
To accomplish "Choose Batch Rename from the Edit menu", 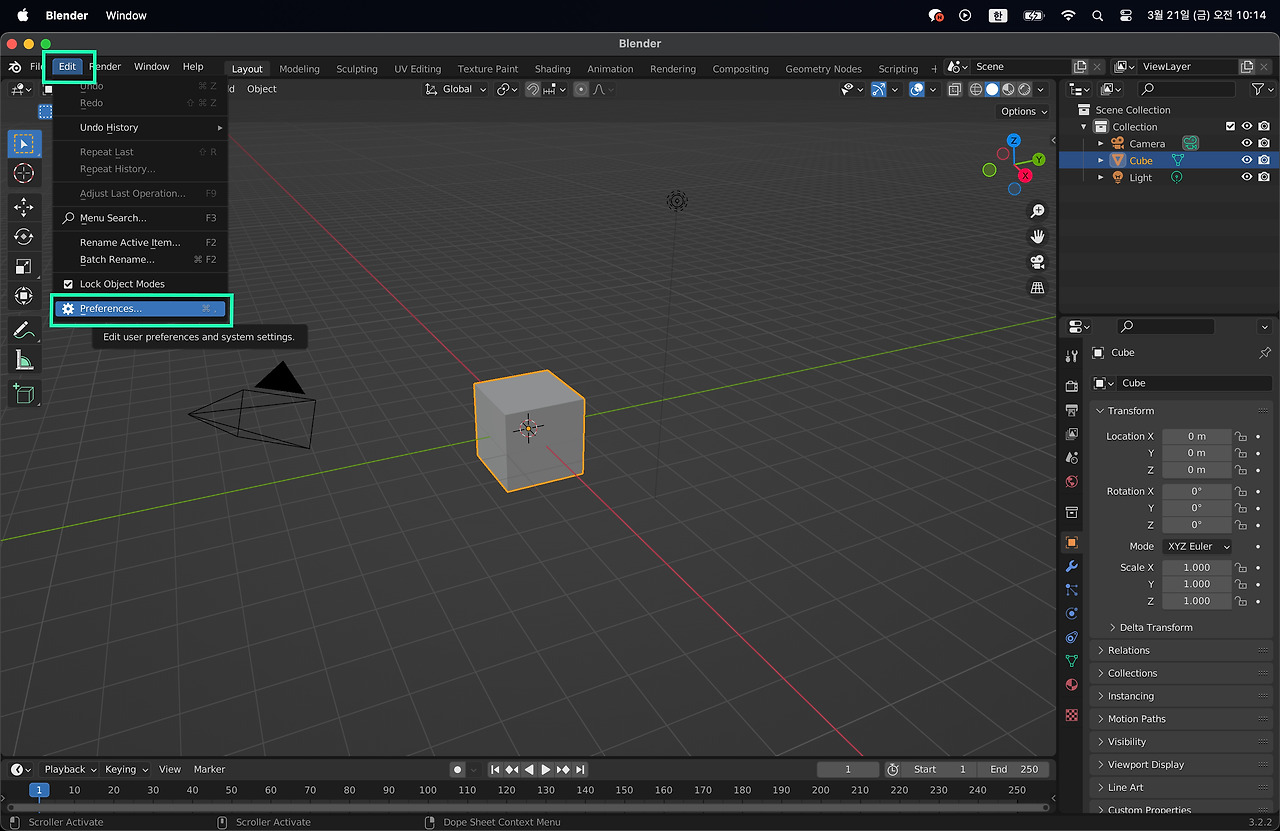I will (140, 260).
